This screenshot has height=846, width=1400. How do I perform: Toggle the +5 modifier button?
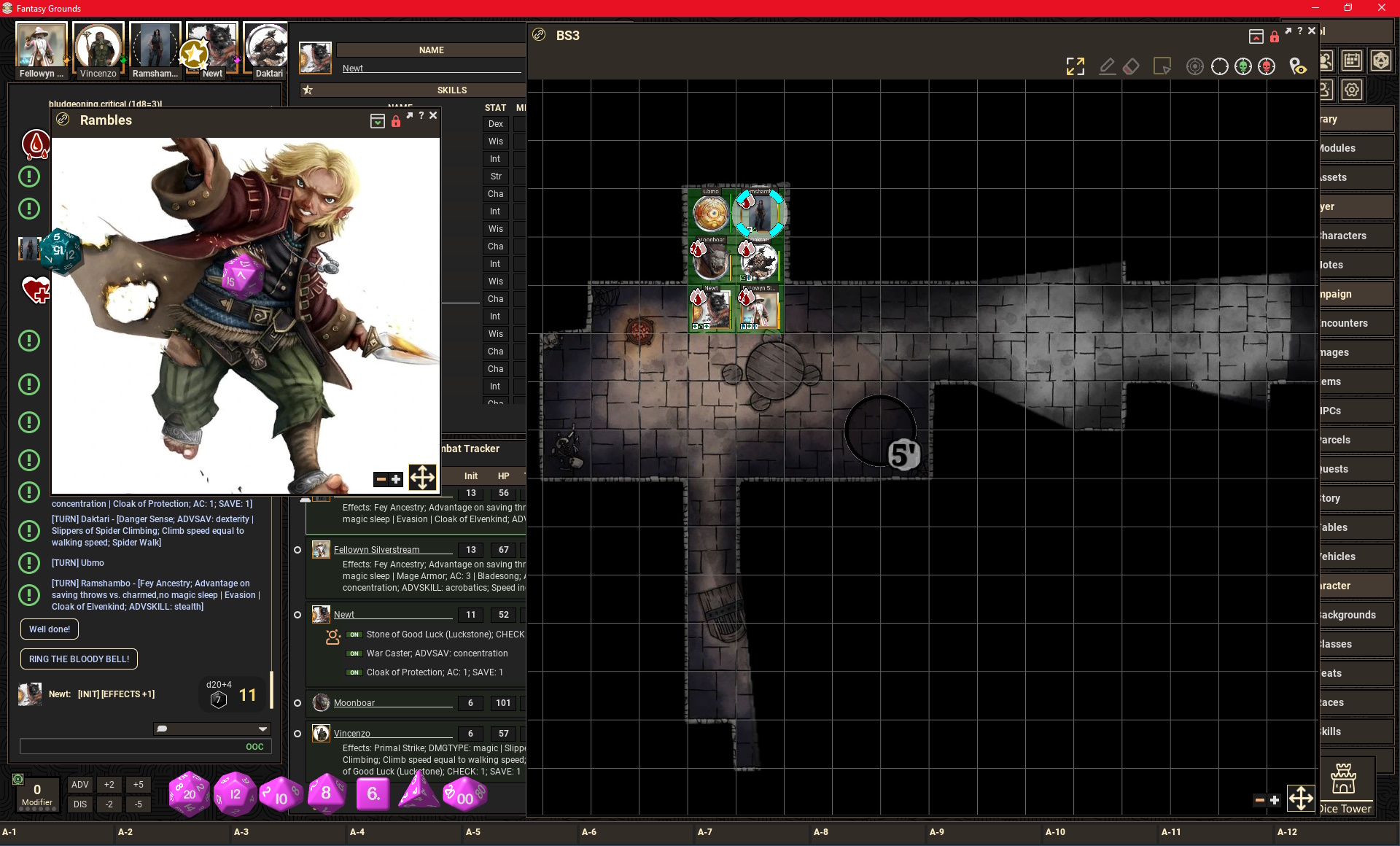(139, 785)
